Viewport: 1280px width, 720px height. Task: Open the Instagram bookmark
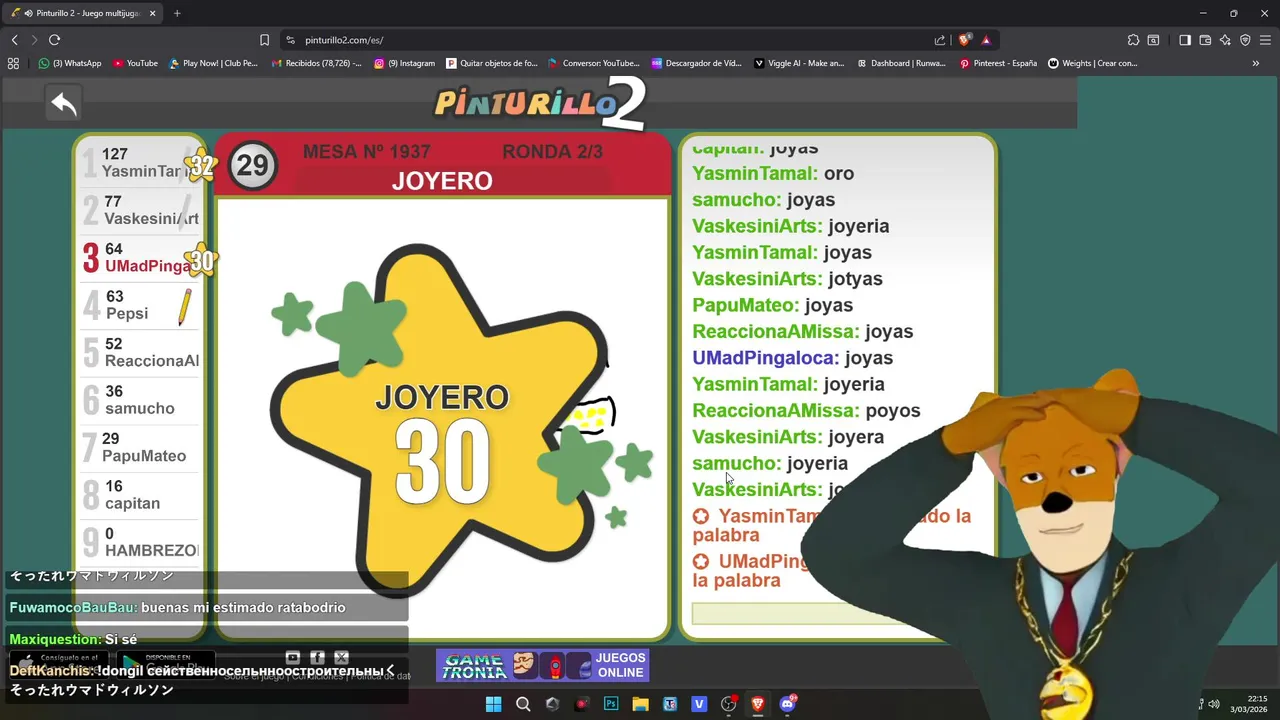click(405, 63)
